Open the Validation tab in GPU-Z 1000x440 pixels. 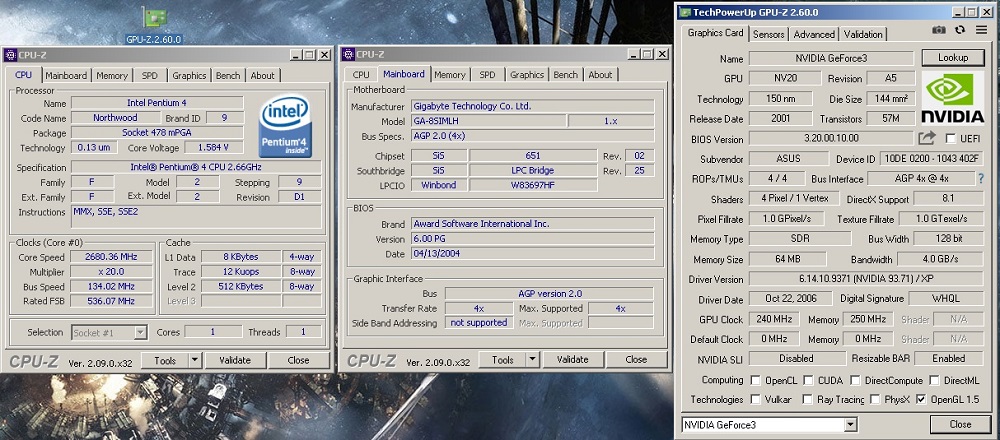[863, 34]
